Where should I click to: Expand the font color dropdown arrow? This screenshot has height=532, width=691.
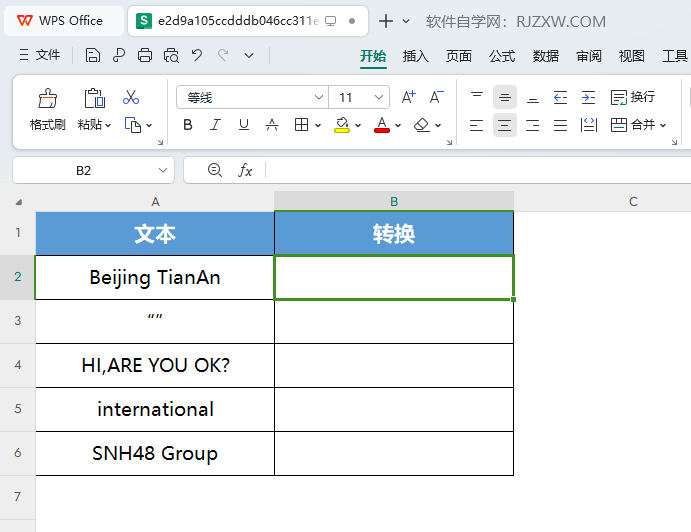point(398,126)
